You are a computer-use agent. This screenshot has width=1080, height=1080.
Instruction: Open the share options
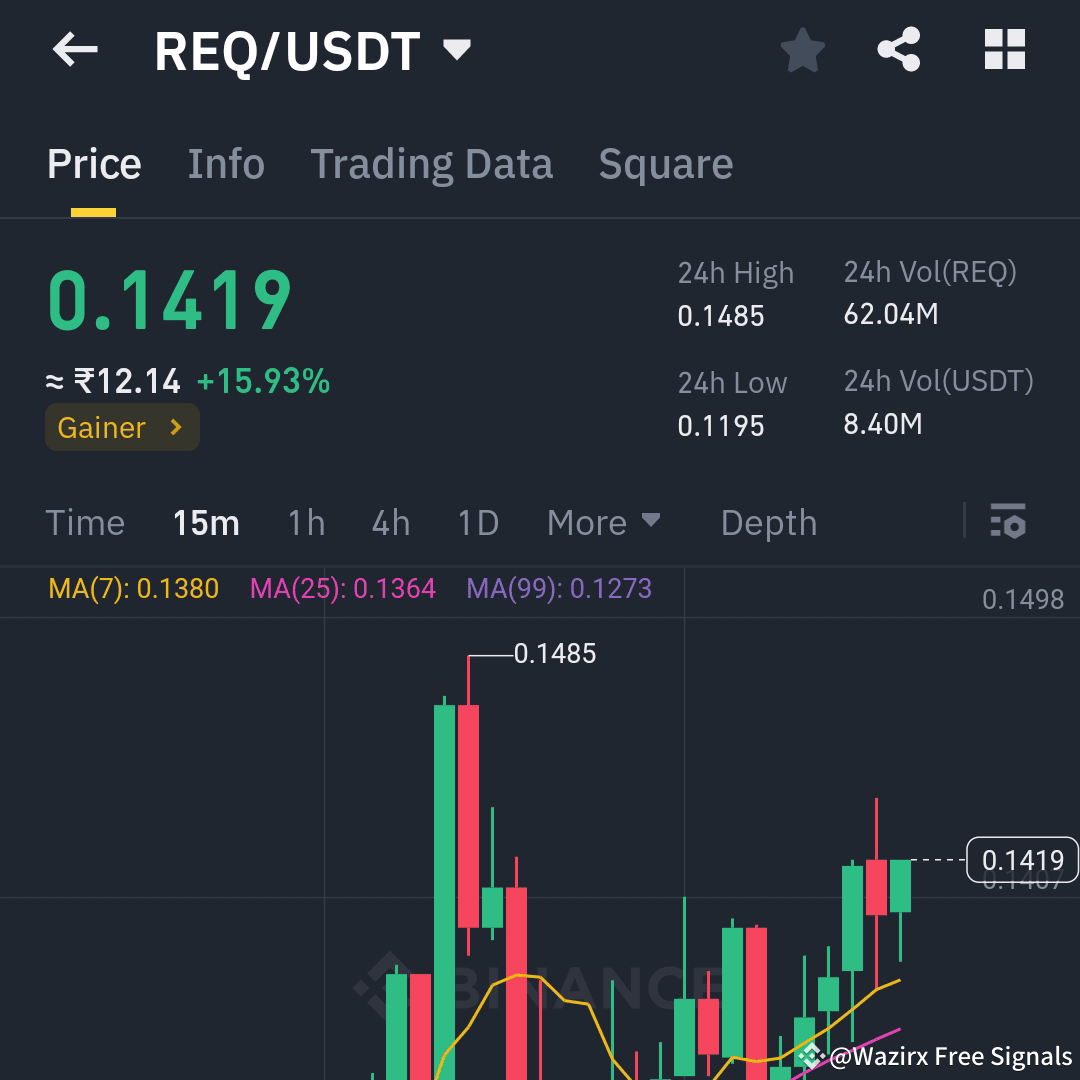tap(899, 49)
